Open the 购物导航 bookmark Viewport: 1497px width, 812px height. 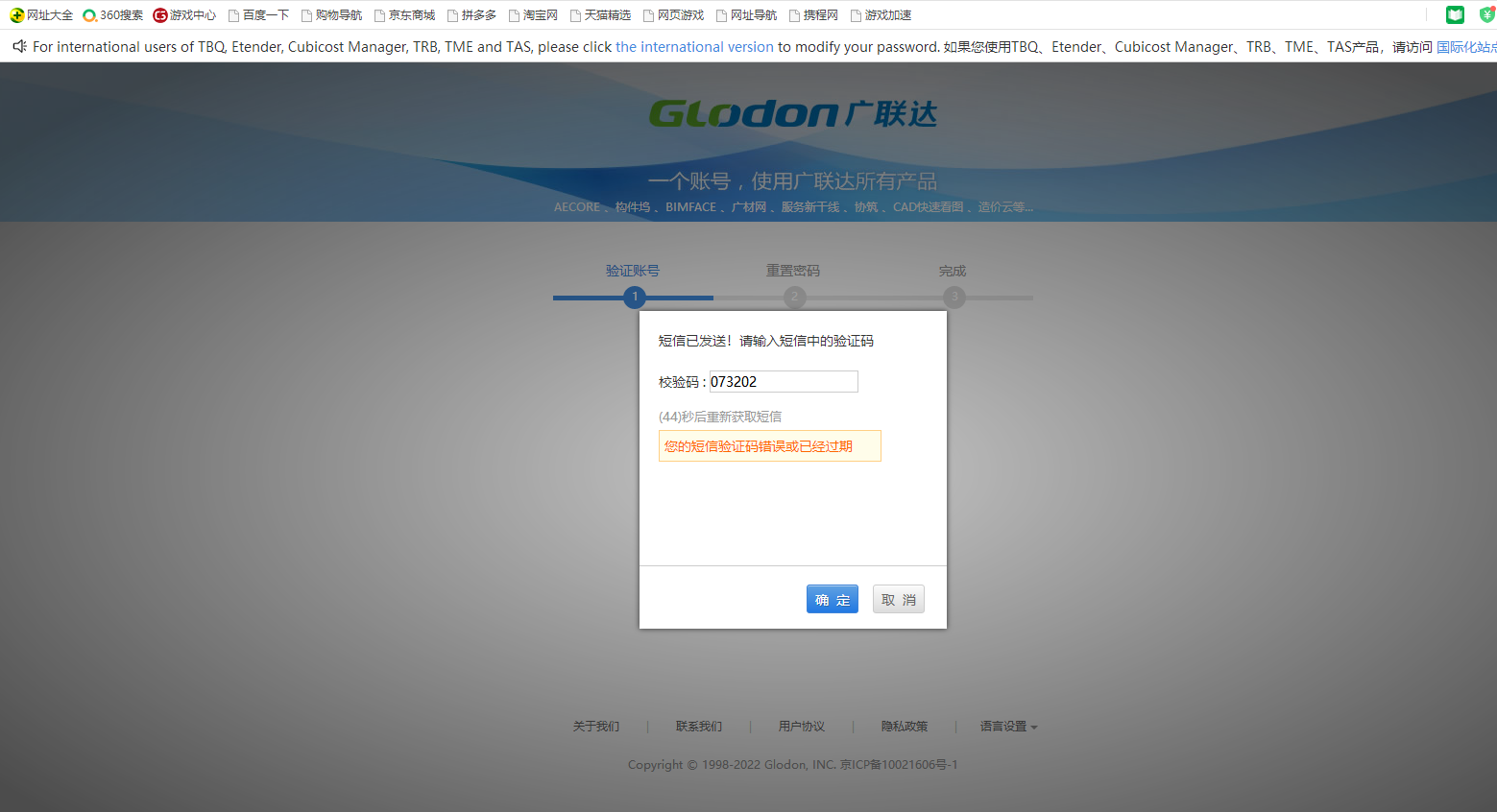[331, 15]
